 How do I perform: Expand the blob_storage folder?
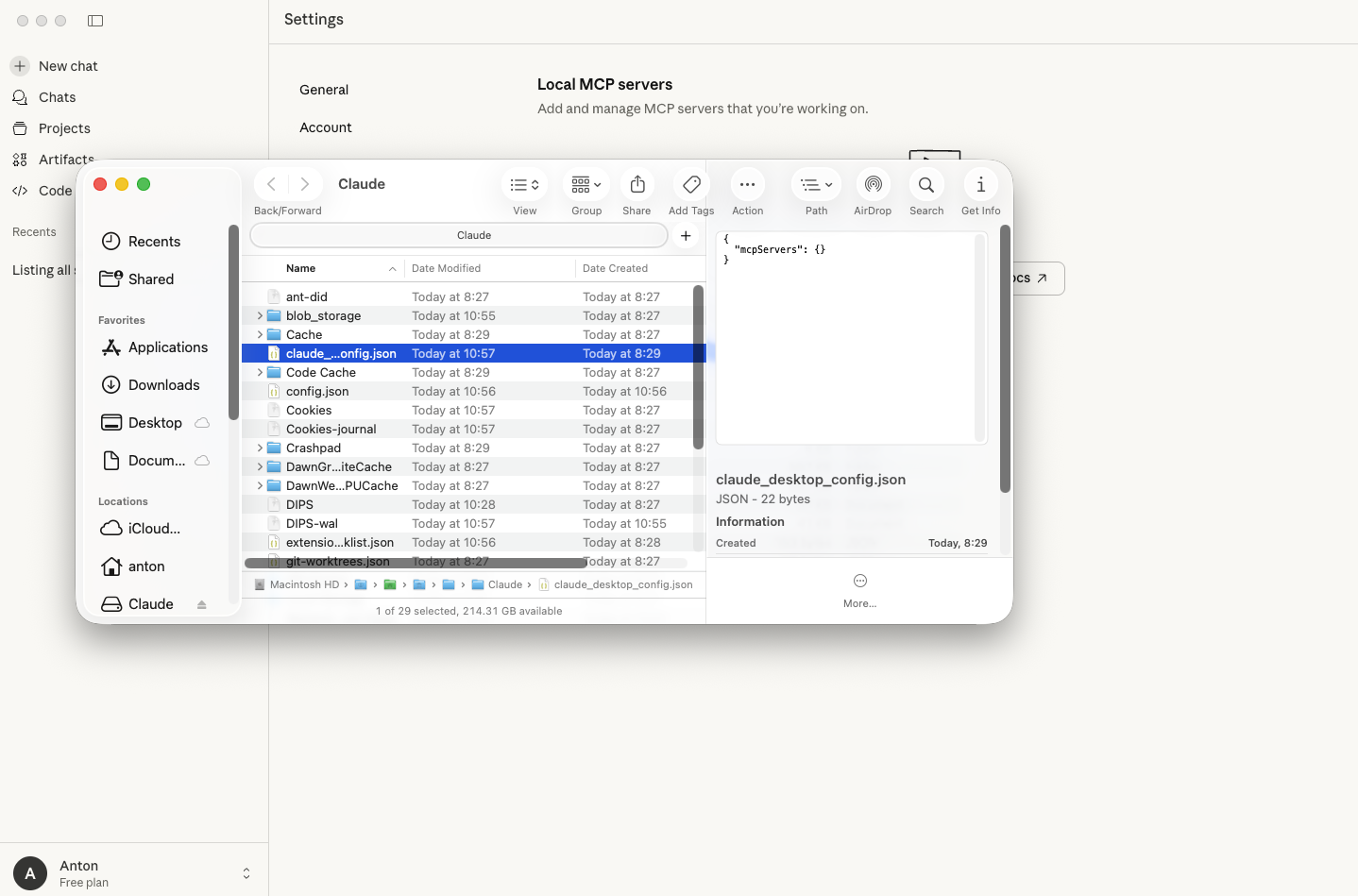[x=260, y=316]
